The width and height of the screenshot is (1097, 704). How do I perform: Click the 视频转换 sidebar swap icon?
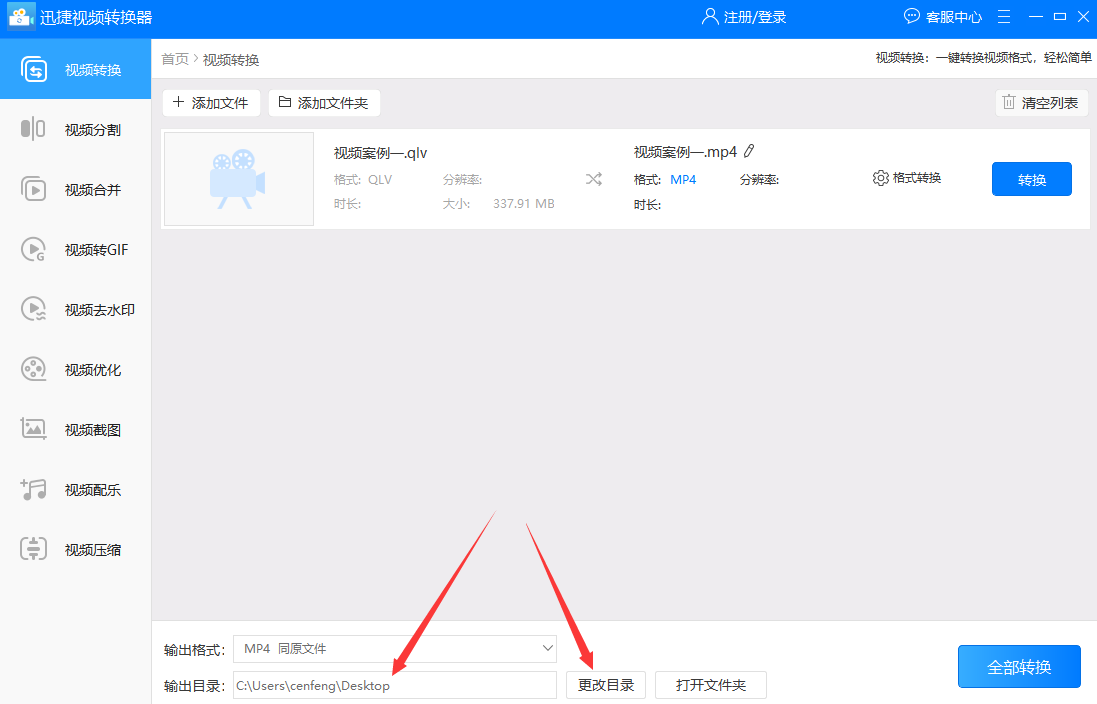coord(34,69)
